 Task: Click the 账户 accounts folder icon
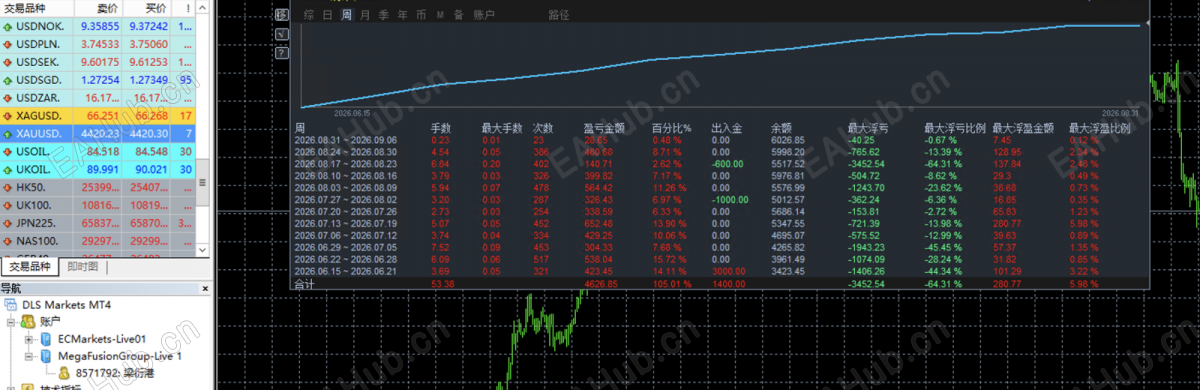(28, 322)
